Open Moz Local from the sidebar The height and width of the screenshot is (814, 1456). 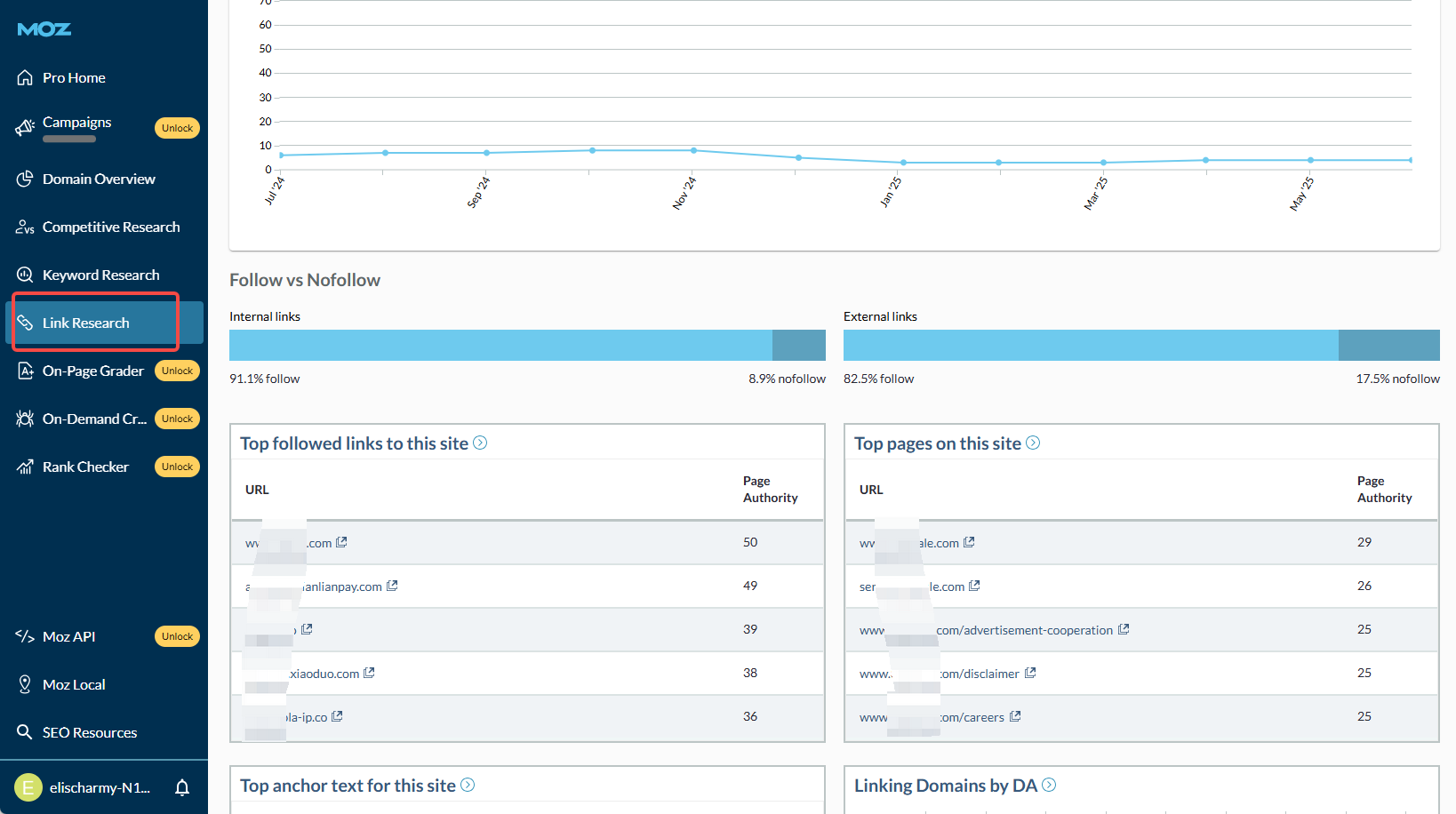pyautogui.click(x=72, y=684)
